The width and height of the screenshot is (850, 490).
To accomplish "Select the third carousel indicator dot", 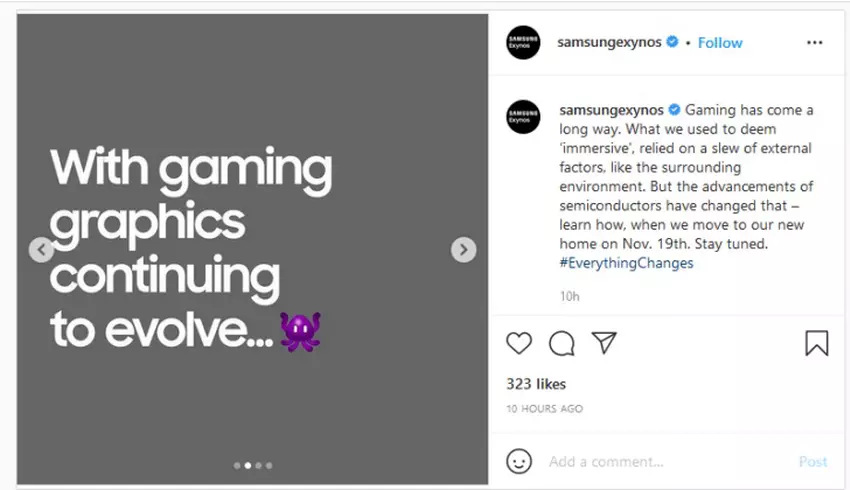I will point(259,465).
